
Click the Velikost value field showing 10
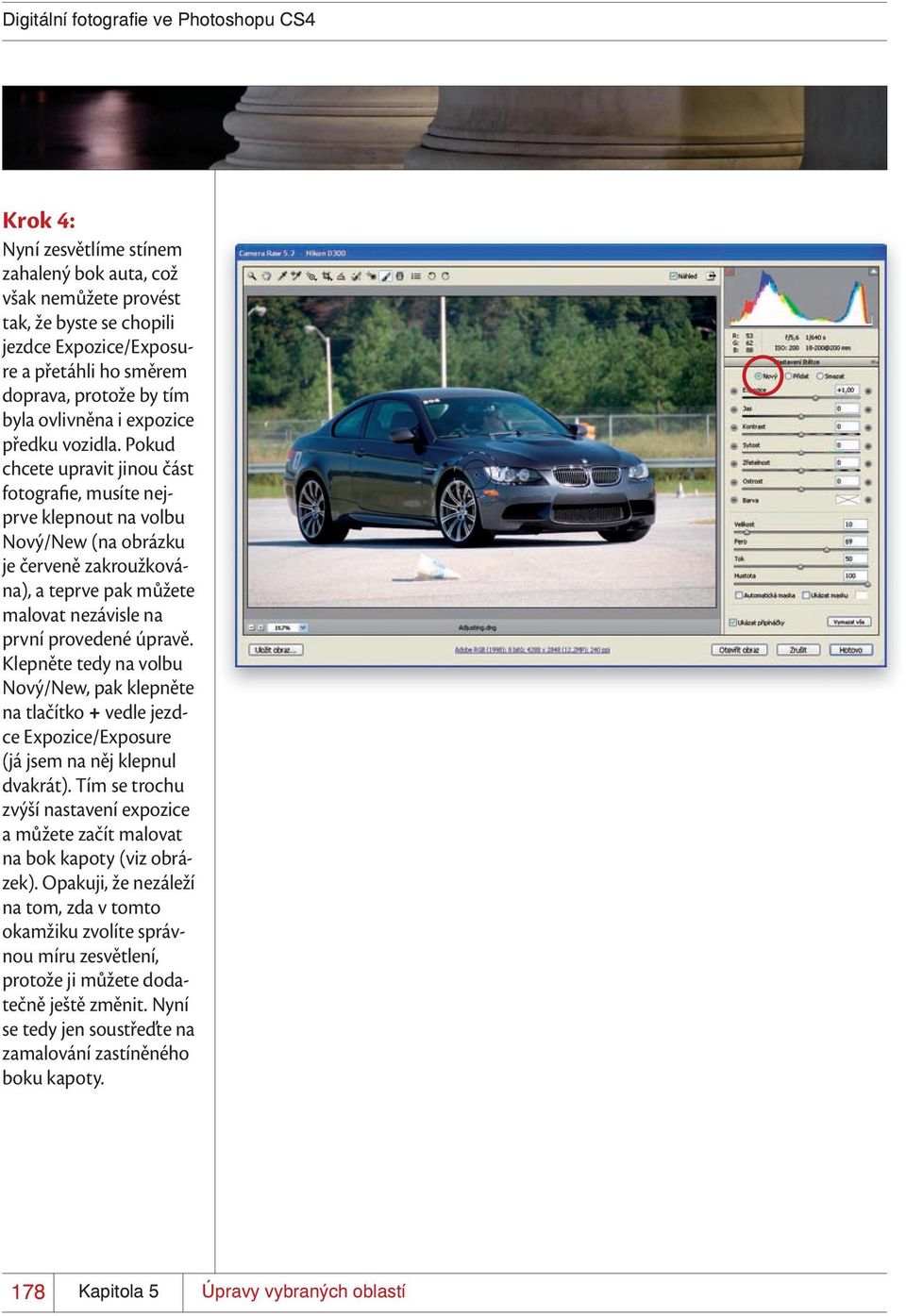click(x=855, y=524)
